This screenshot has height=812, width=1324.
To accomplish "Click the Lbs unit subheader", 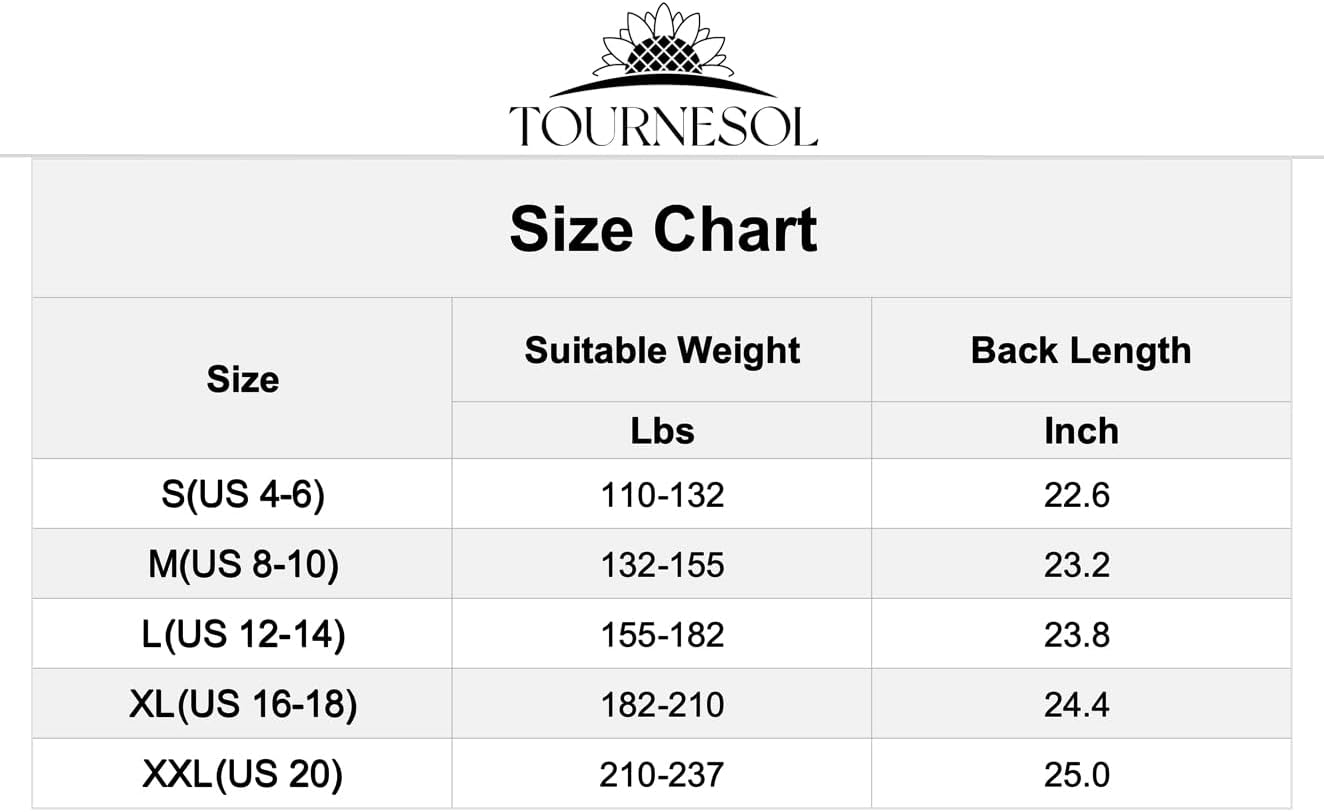I will coord(662,430).
